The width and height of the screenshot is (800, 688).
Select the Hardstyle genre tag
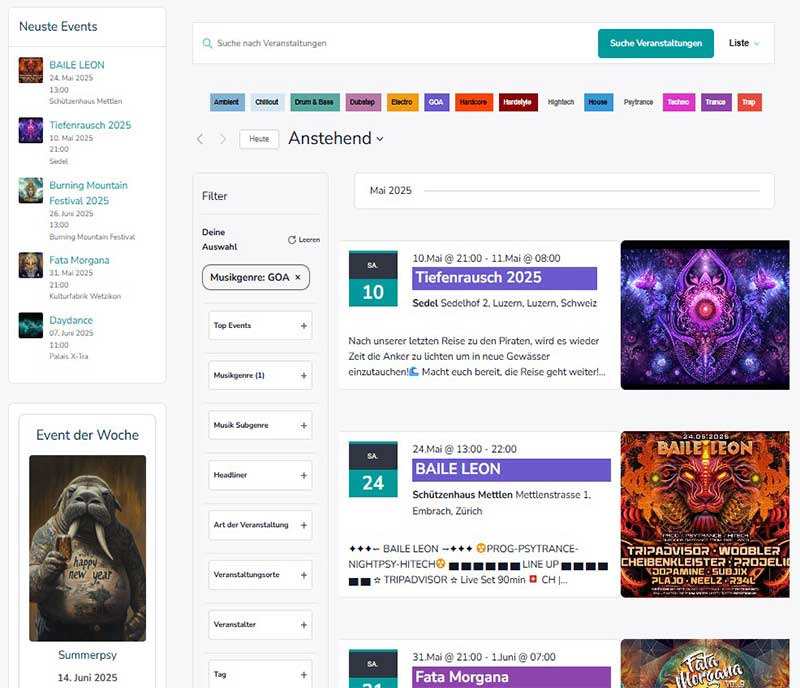click(x=518, y=102)
